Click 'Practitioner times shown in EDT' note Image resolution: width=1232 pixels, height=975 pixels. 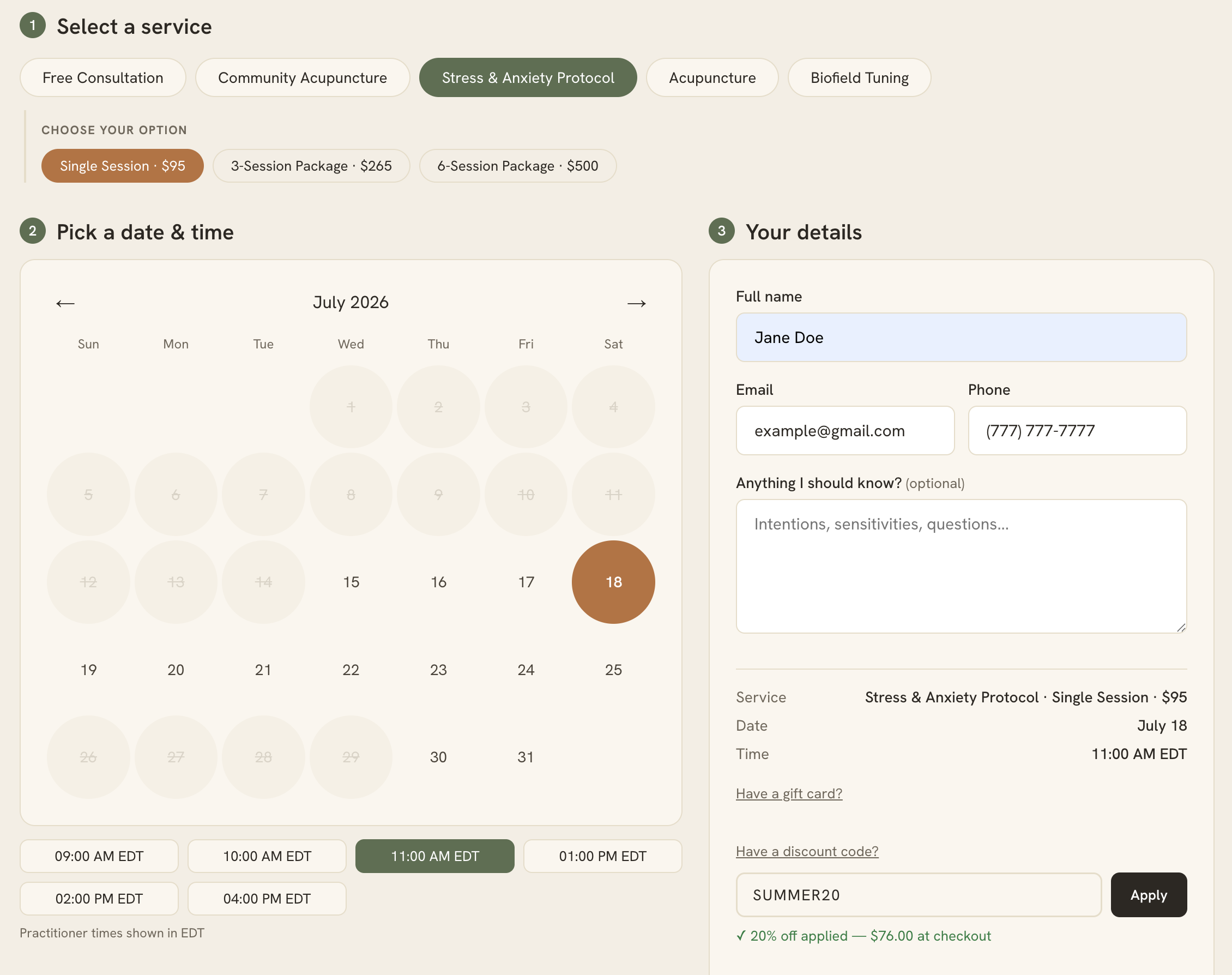tap(112, 933)
